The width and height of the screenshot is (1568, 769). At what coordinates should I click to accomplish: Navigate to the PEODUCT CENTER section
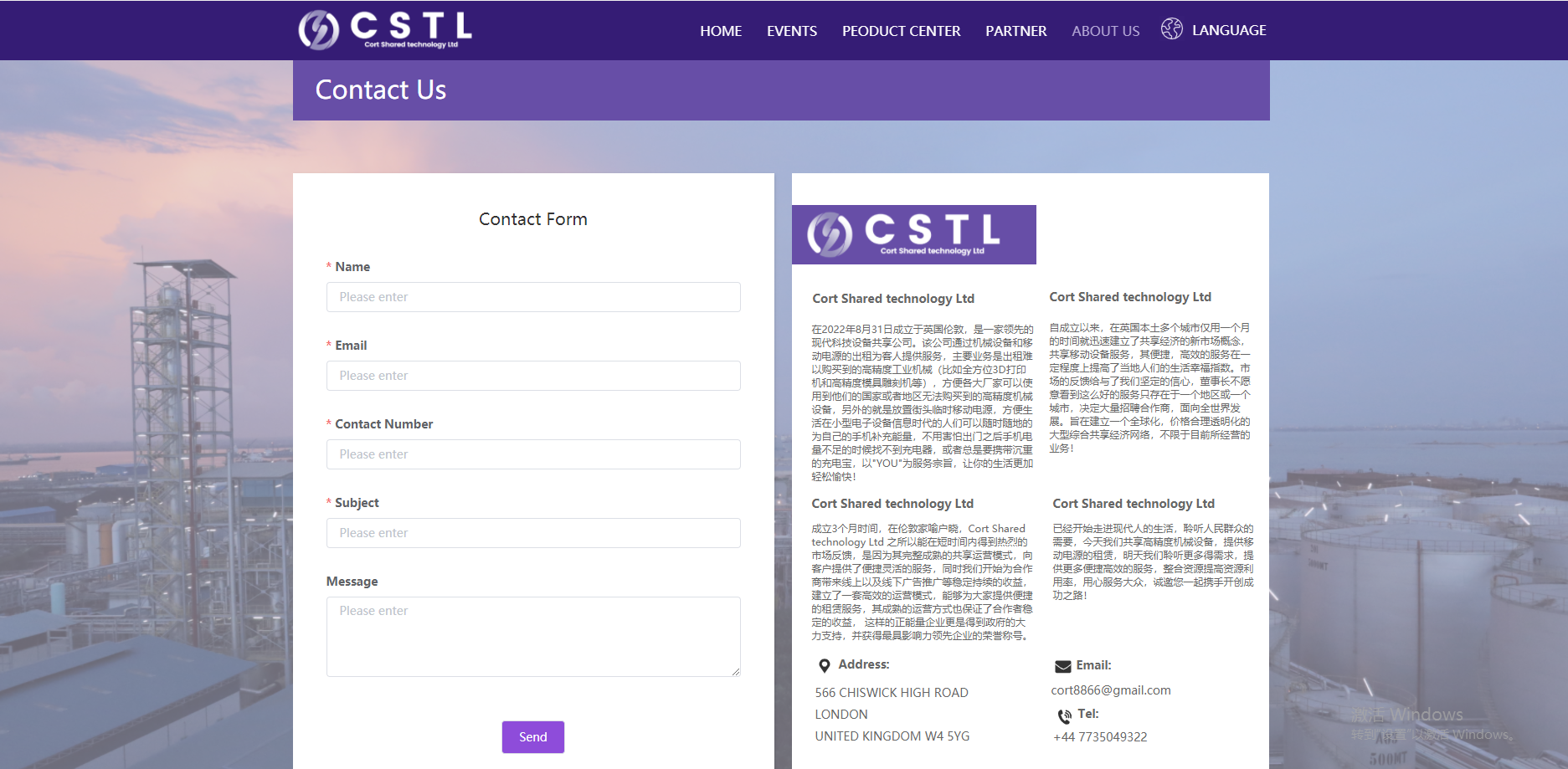point(901,30)
